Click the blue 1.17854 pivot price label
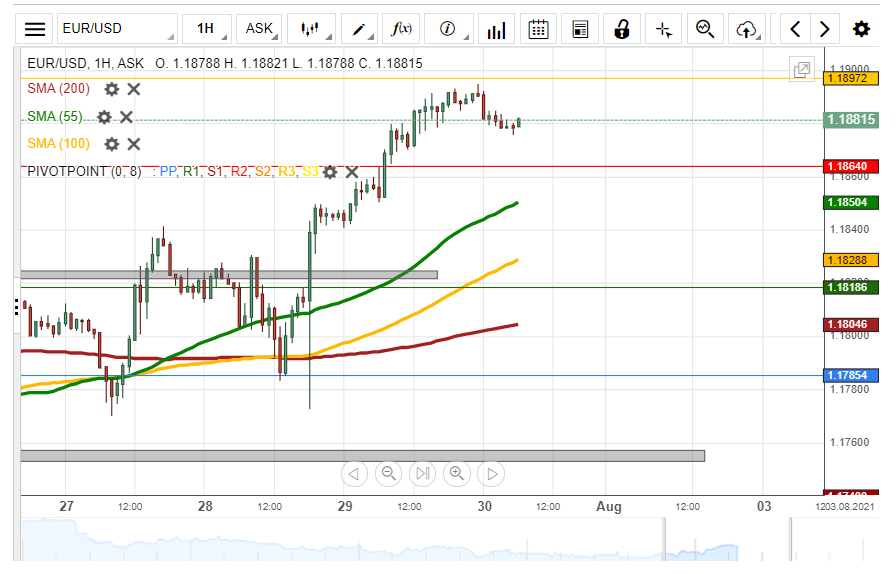 [x=850, y=375]
